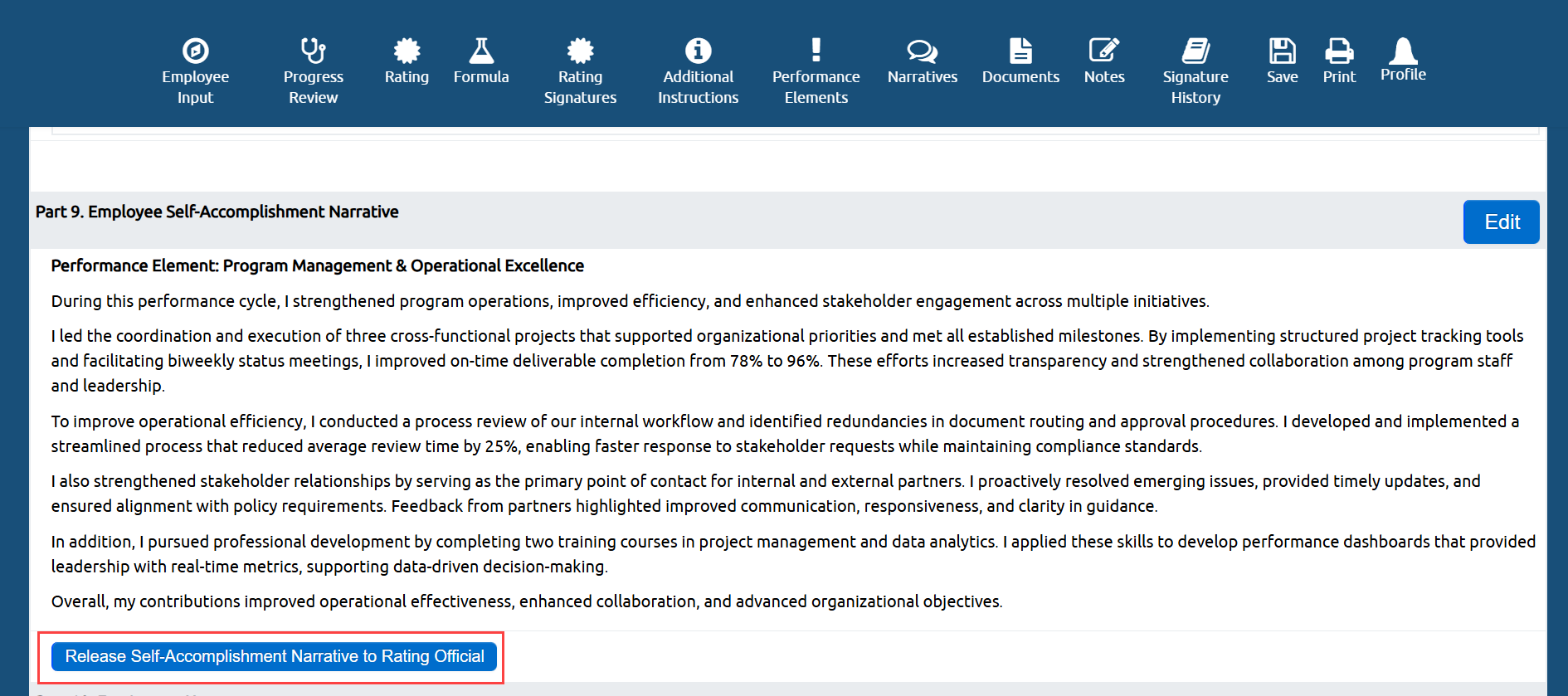Click the Edit button for Part 9
The height and width of the screenshot is (696, 1568).
(x=1501, y=222)
